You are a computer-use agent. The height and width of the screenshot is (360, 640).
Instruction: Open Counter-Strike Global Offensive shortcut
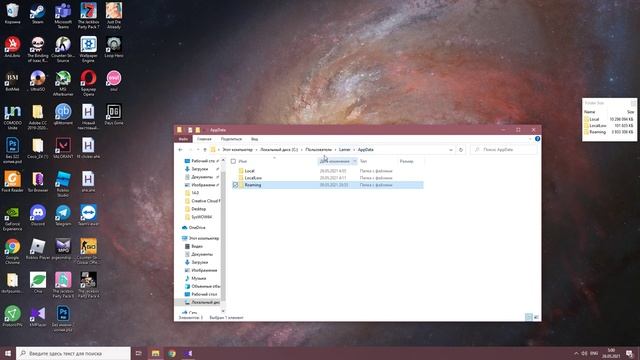(88, 251)
